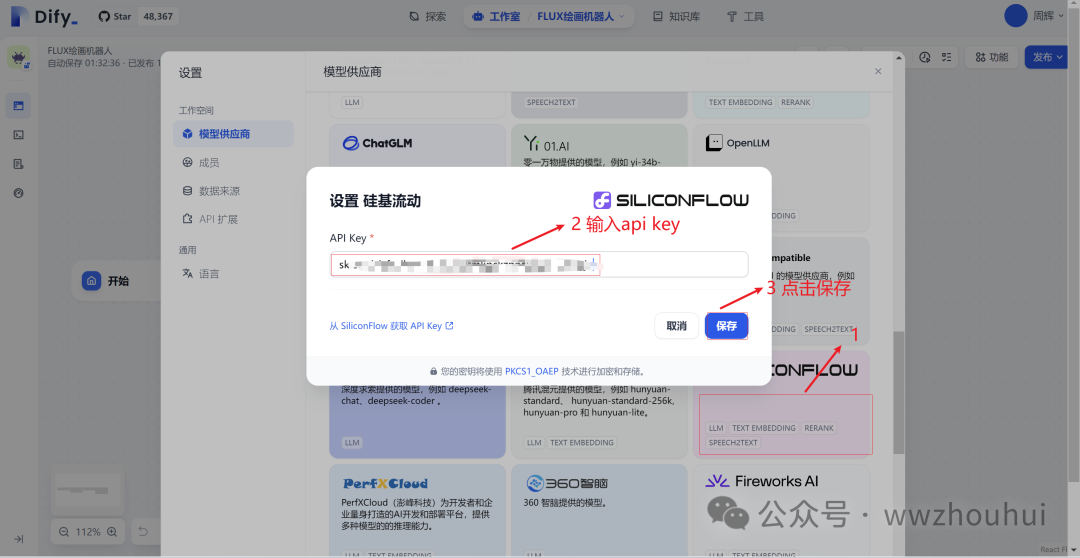The width and height of the screenshot is (1080, 558).
Task: Open the logs sidebar icon
Action: point(19,164)
